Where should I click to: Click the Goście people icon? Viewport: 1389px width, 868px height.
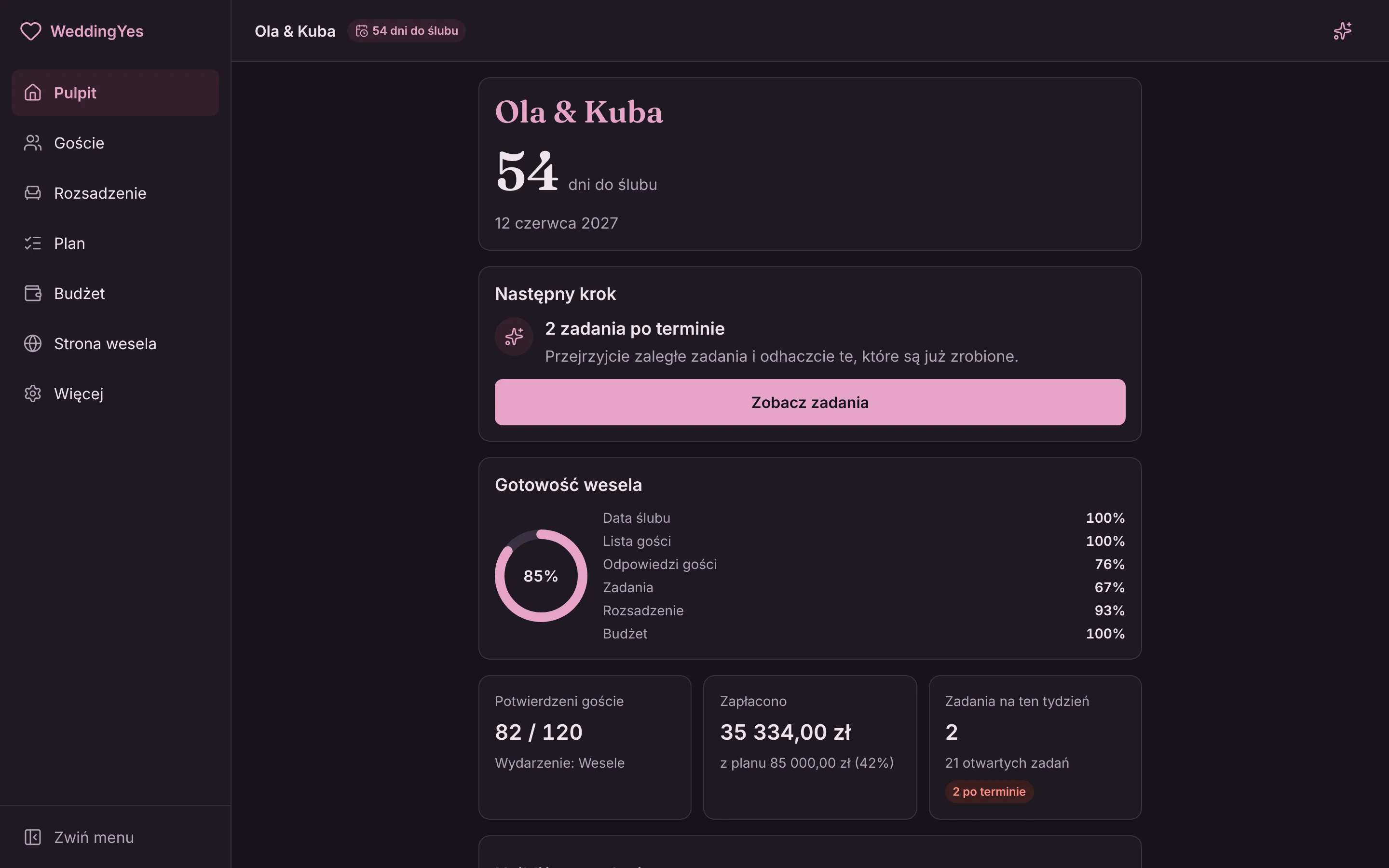click(33, 143)
